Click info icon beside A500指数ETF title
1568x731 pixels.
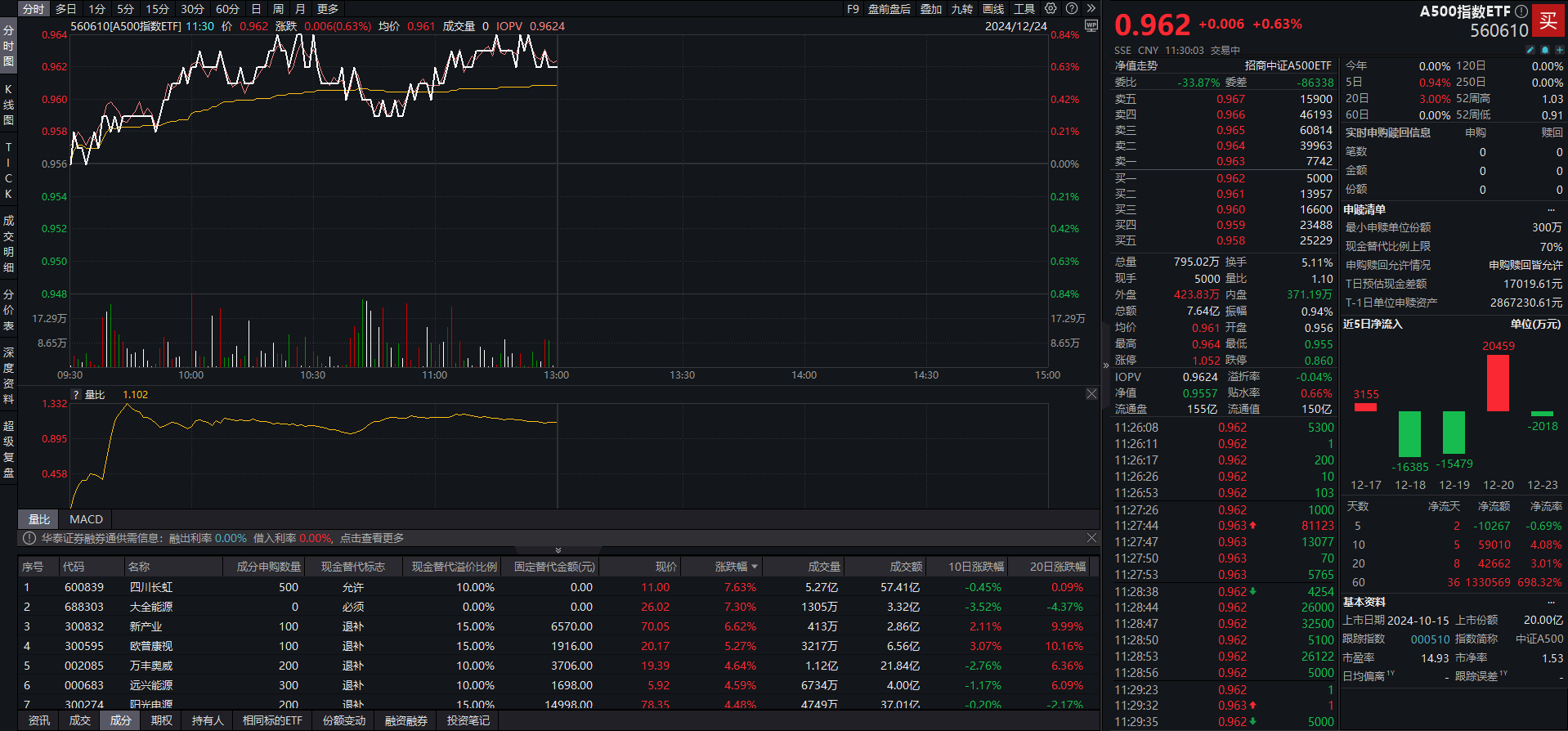click(1521, 11)
